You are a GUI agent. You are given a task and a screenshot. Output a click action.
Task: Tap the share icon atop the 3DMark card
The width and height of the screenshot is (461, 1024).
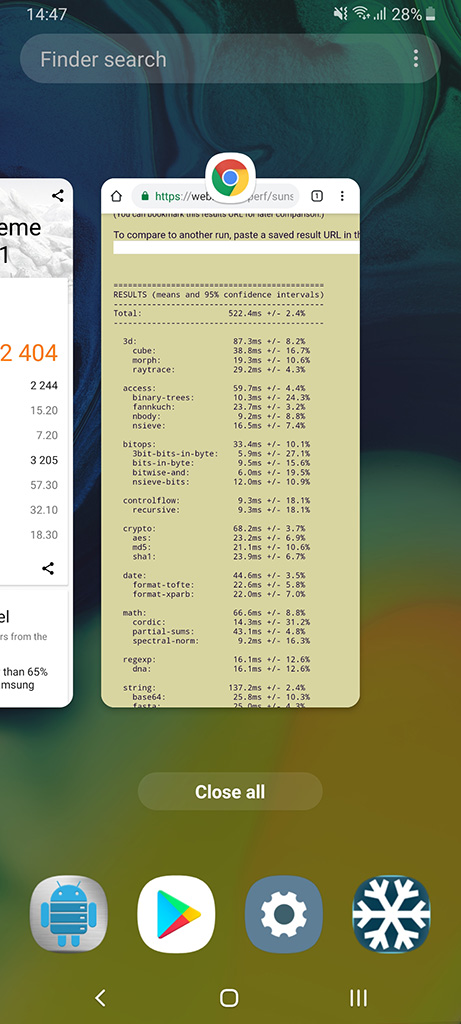click(57, 195)
